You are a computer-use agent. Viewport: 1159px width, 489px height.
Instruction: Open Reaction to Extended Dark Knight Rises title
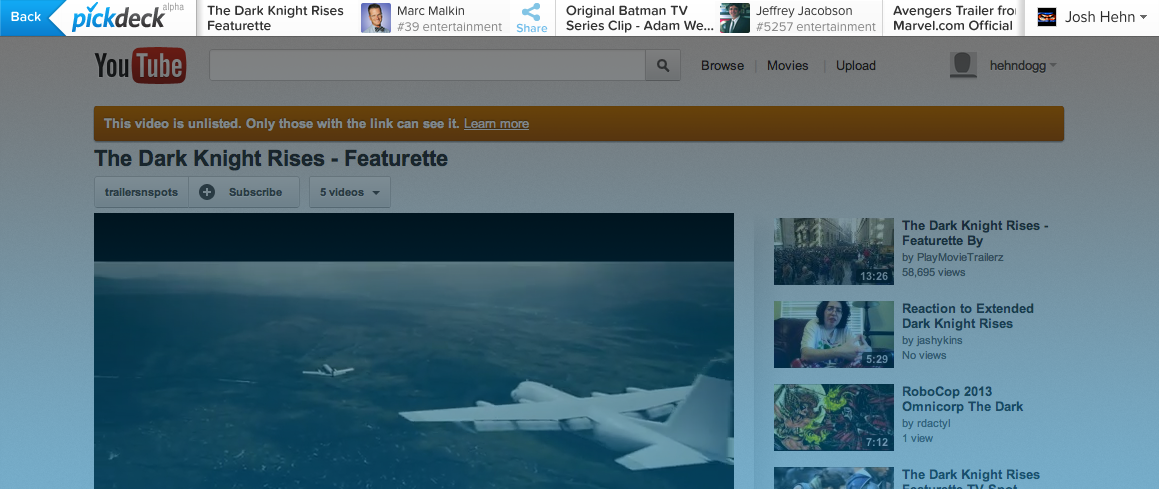click(968, 316)
